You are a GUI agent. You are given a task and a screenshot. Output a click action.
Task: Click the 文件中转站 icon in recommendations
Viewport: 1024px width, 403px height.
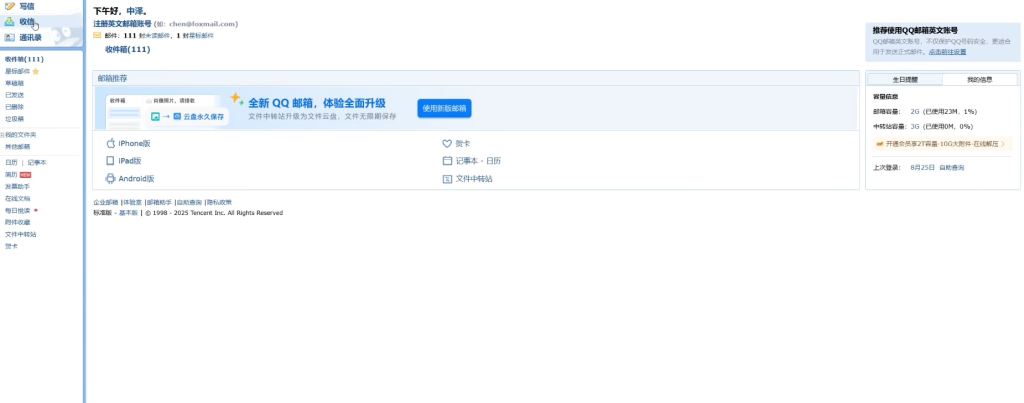pyautogui.click(x=447, y=178)
